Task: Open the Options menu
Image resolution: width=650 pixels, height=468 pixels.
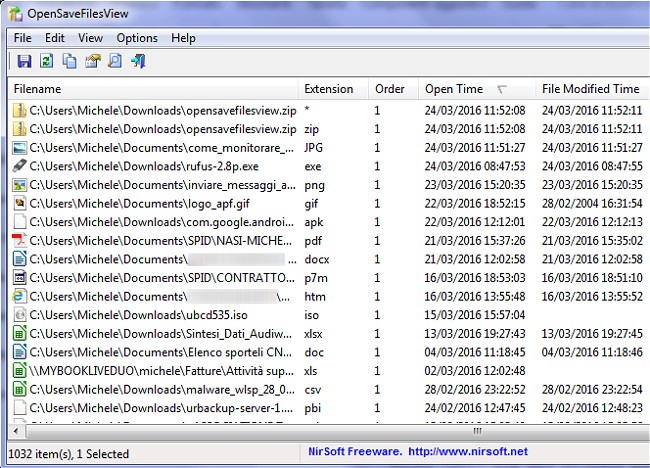Action: (137, 38)
